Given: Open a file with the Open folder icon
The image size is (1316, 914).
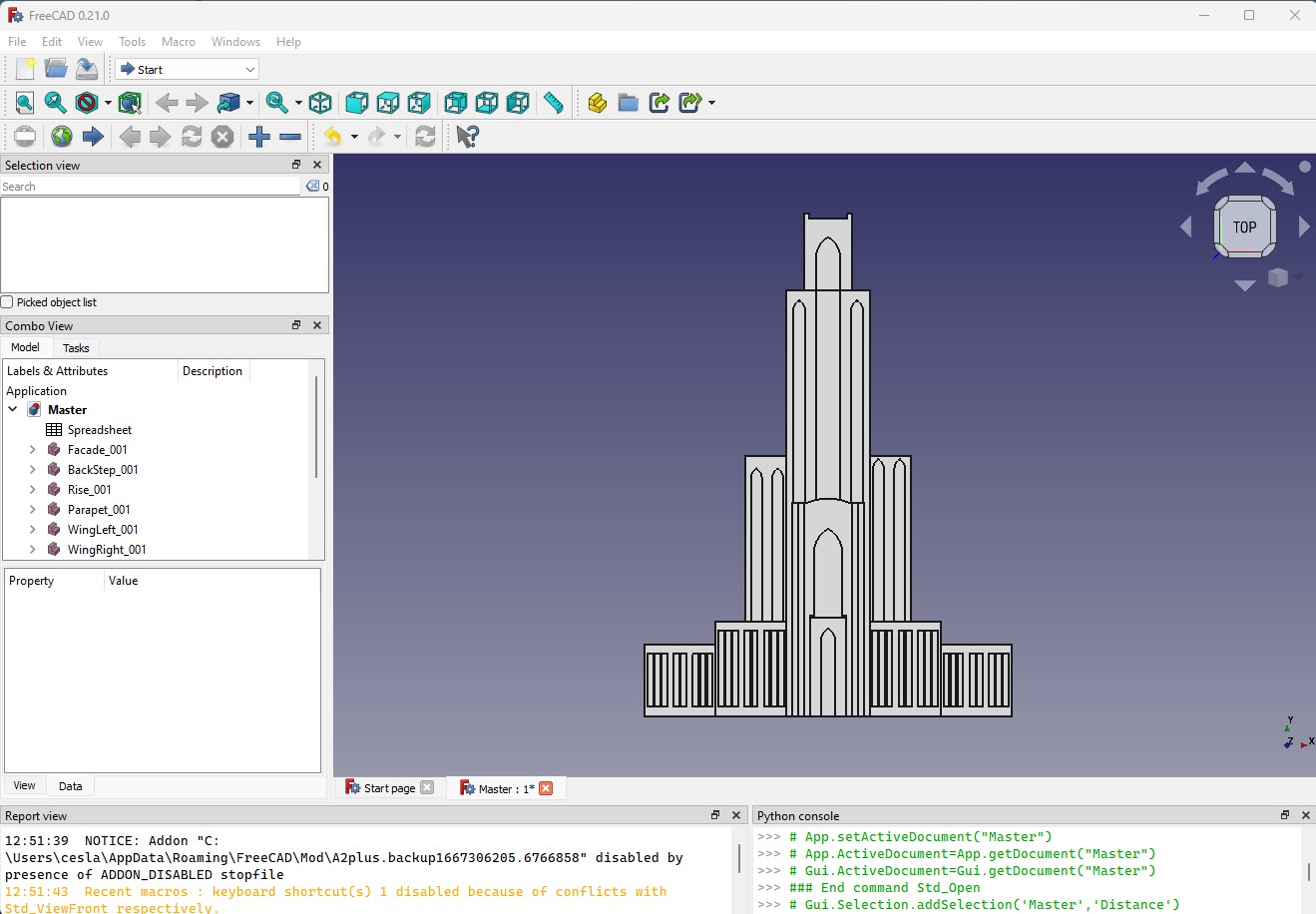Looking at the screenshot, I should click(x=56, y=69).
